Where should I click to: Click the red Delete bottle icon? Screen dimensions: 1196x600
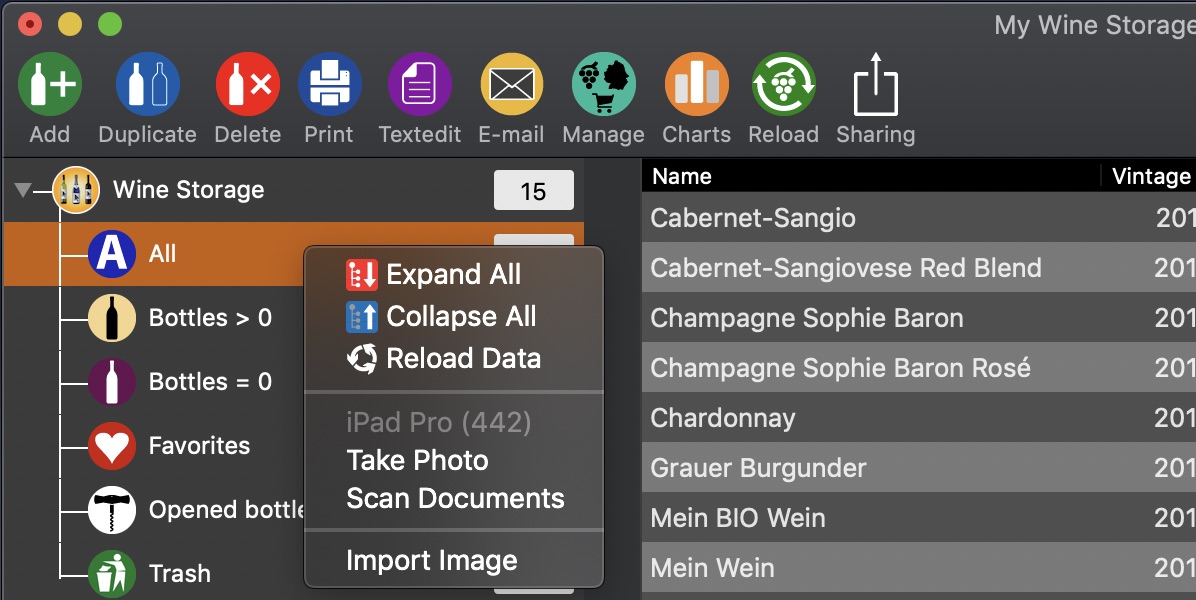(x=247, y=84)
